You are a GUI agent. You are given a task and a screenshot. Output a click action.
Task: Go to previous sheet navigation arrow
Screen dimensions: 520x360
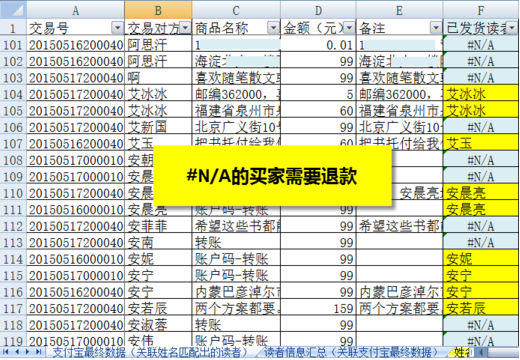[17, 352]
